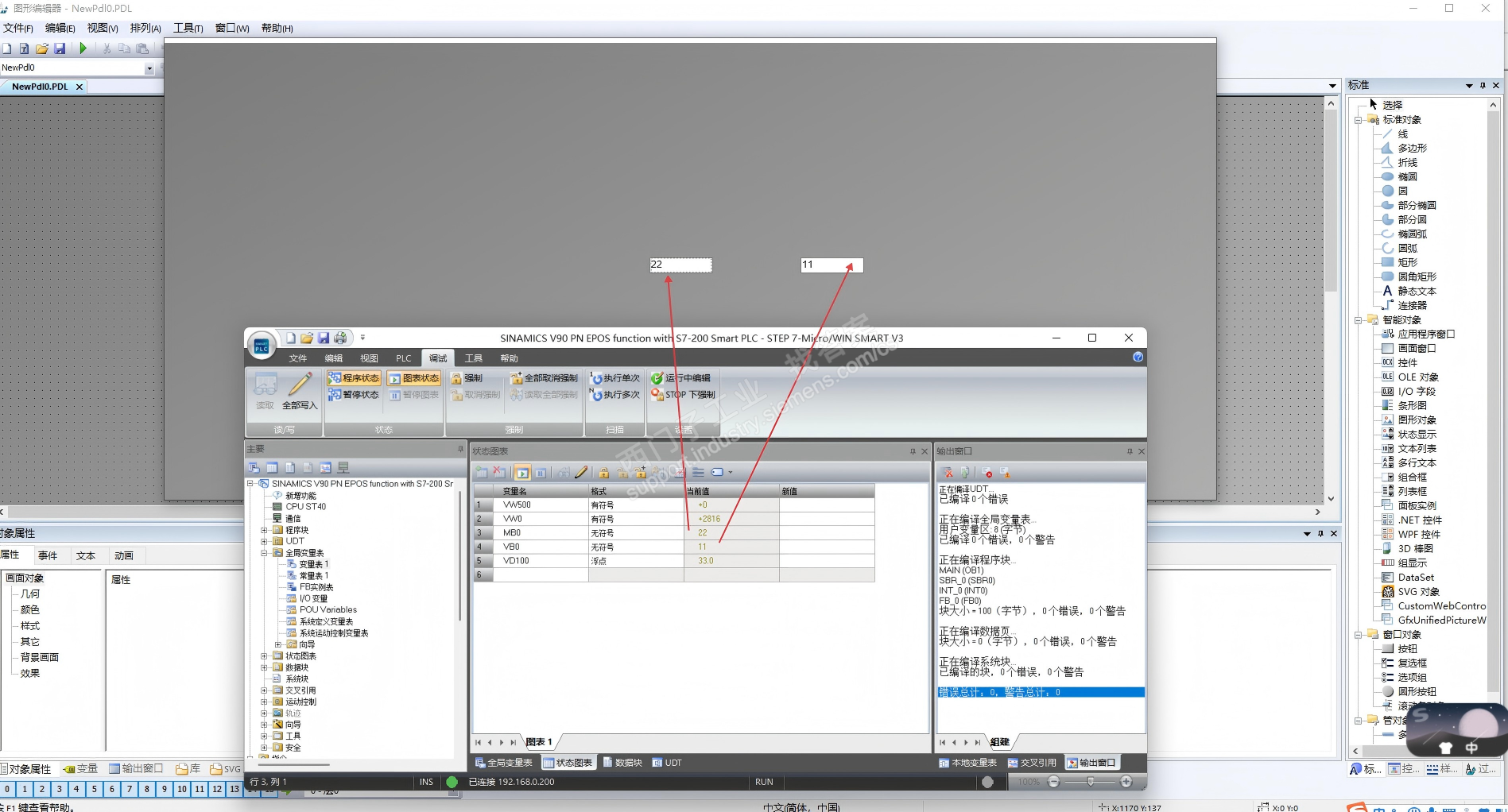Screen dimensions: 1508x812
Task: Select the I/O 字段 object in the 标准 palette
Action: [1408, 391]
